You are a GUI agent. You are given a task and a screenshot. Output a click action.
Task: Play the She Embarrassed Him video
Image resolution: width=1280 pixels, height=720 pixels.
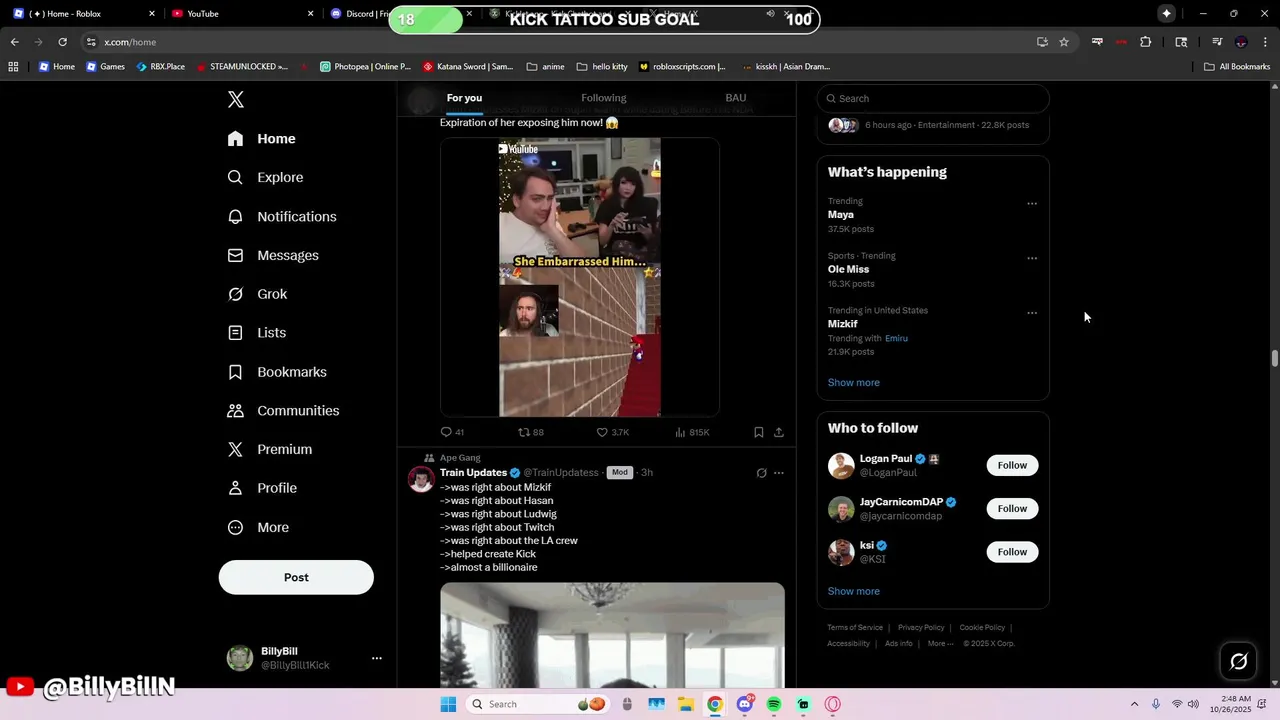[580, 277]
